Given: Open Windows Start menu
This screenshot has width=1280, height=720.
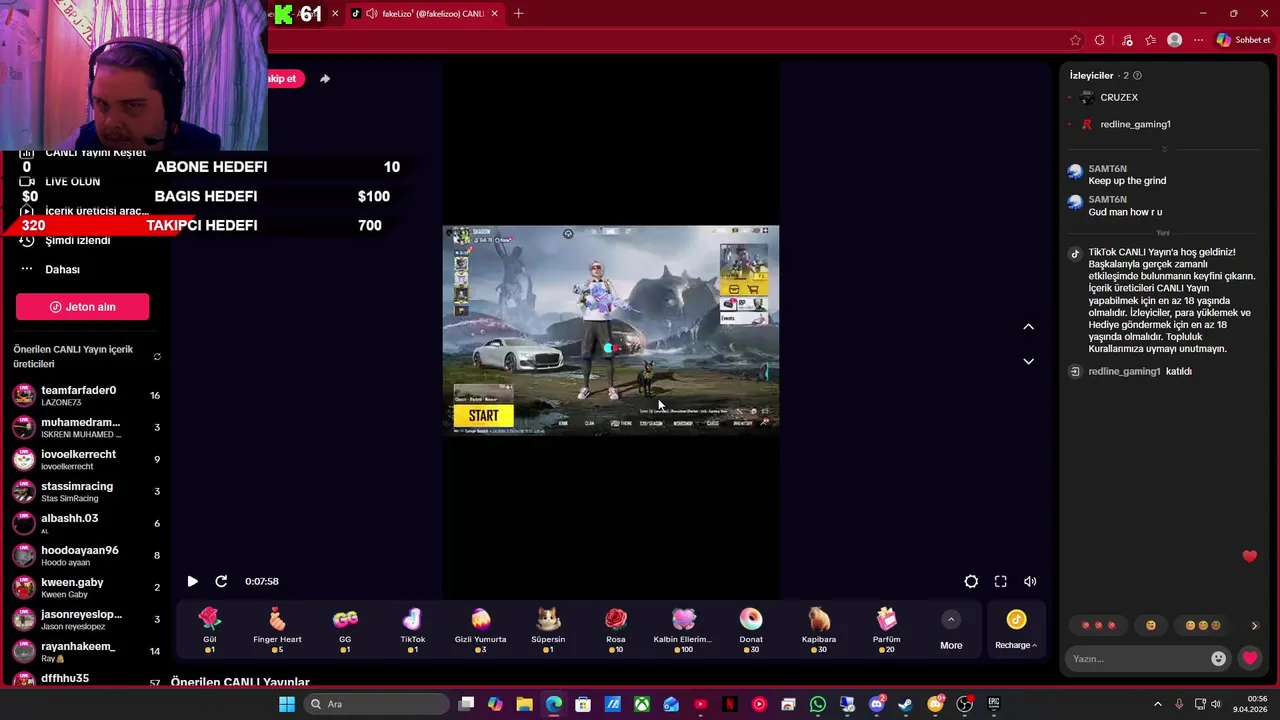Looking at the screenshot, I should [287, 704].
